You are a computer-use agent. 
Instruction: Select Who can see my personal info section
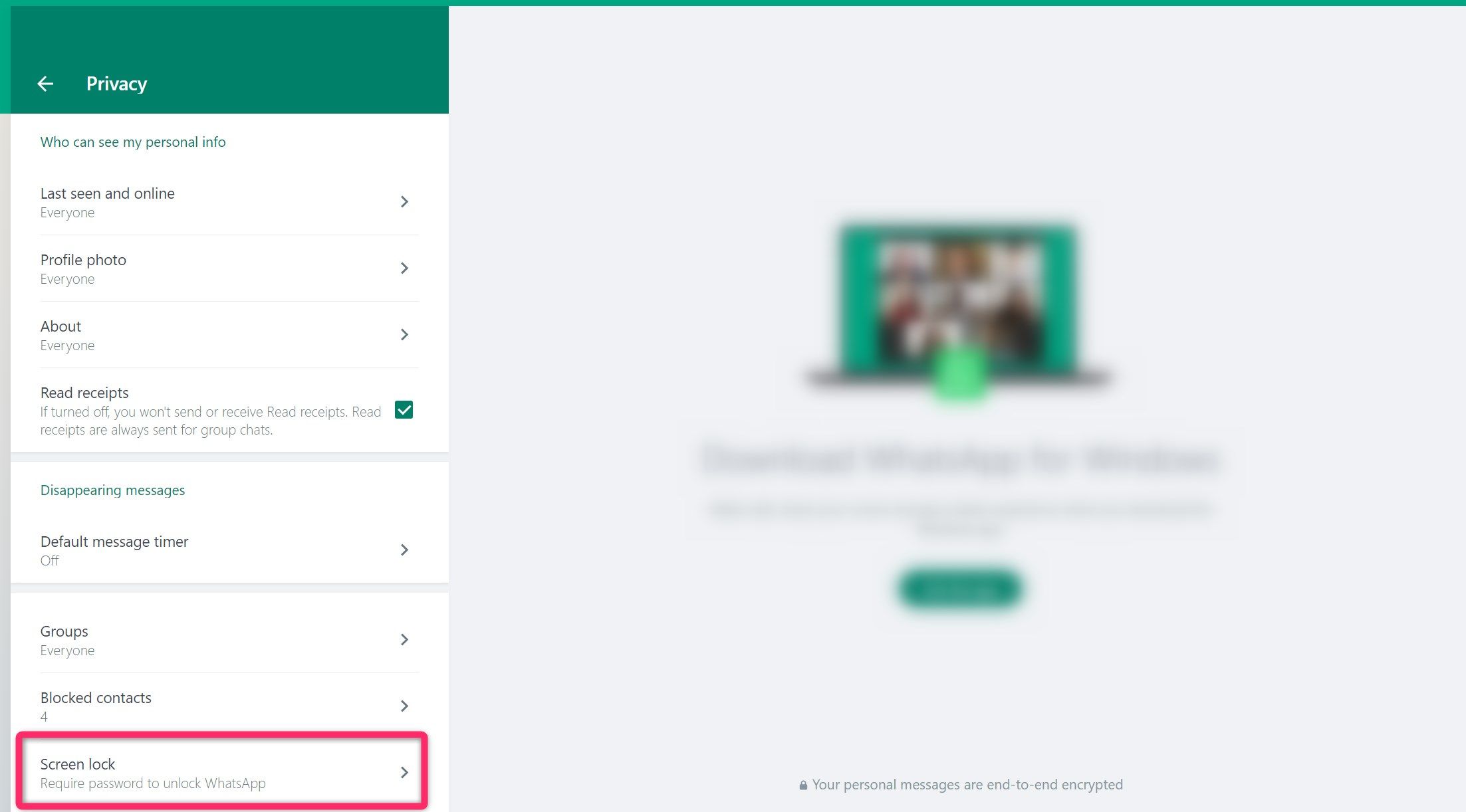click(132, 141)
